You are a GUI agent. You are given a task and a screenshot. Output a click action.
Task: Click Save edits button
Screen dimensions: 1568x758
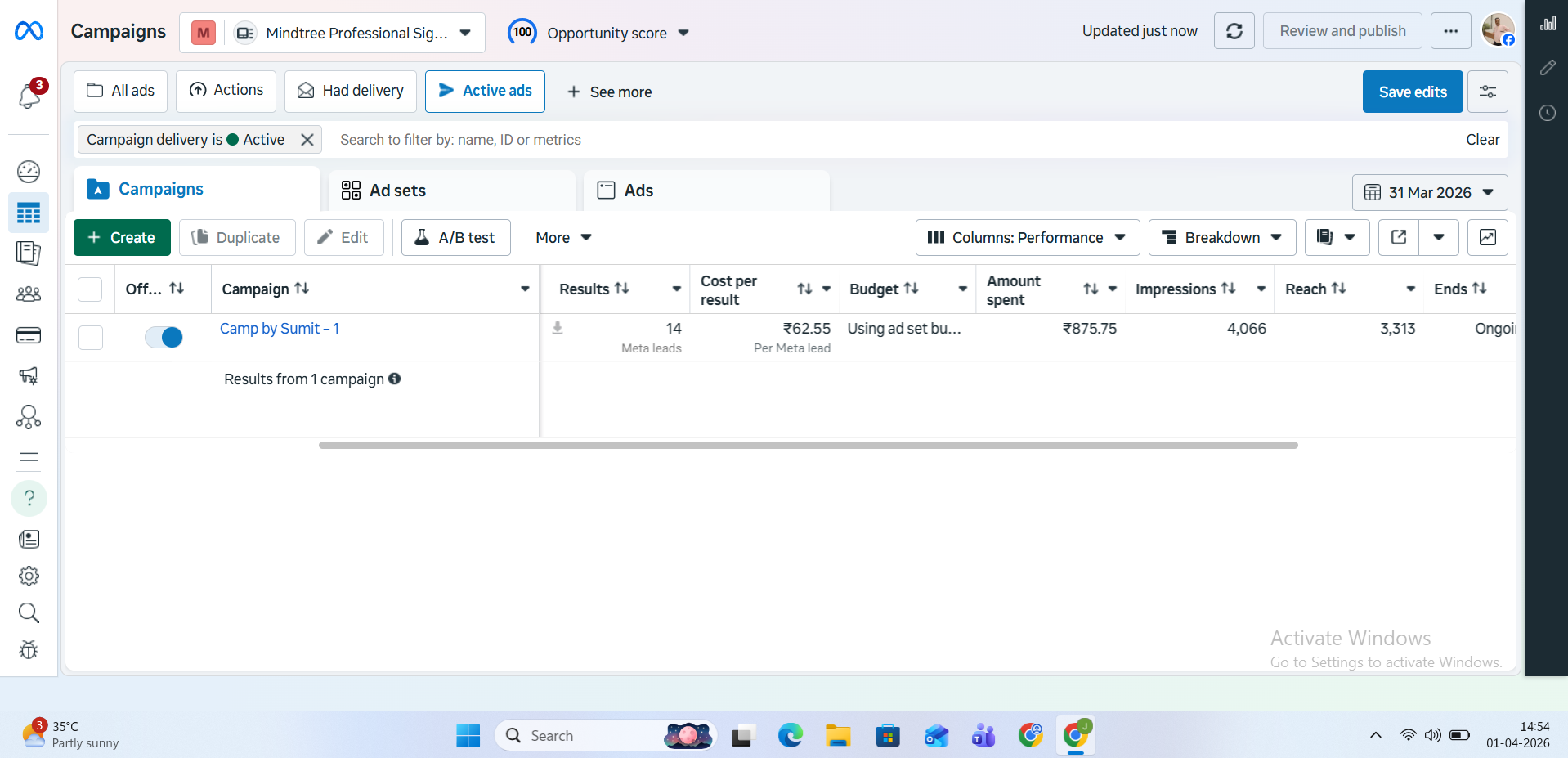(1413, 92)
